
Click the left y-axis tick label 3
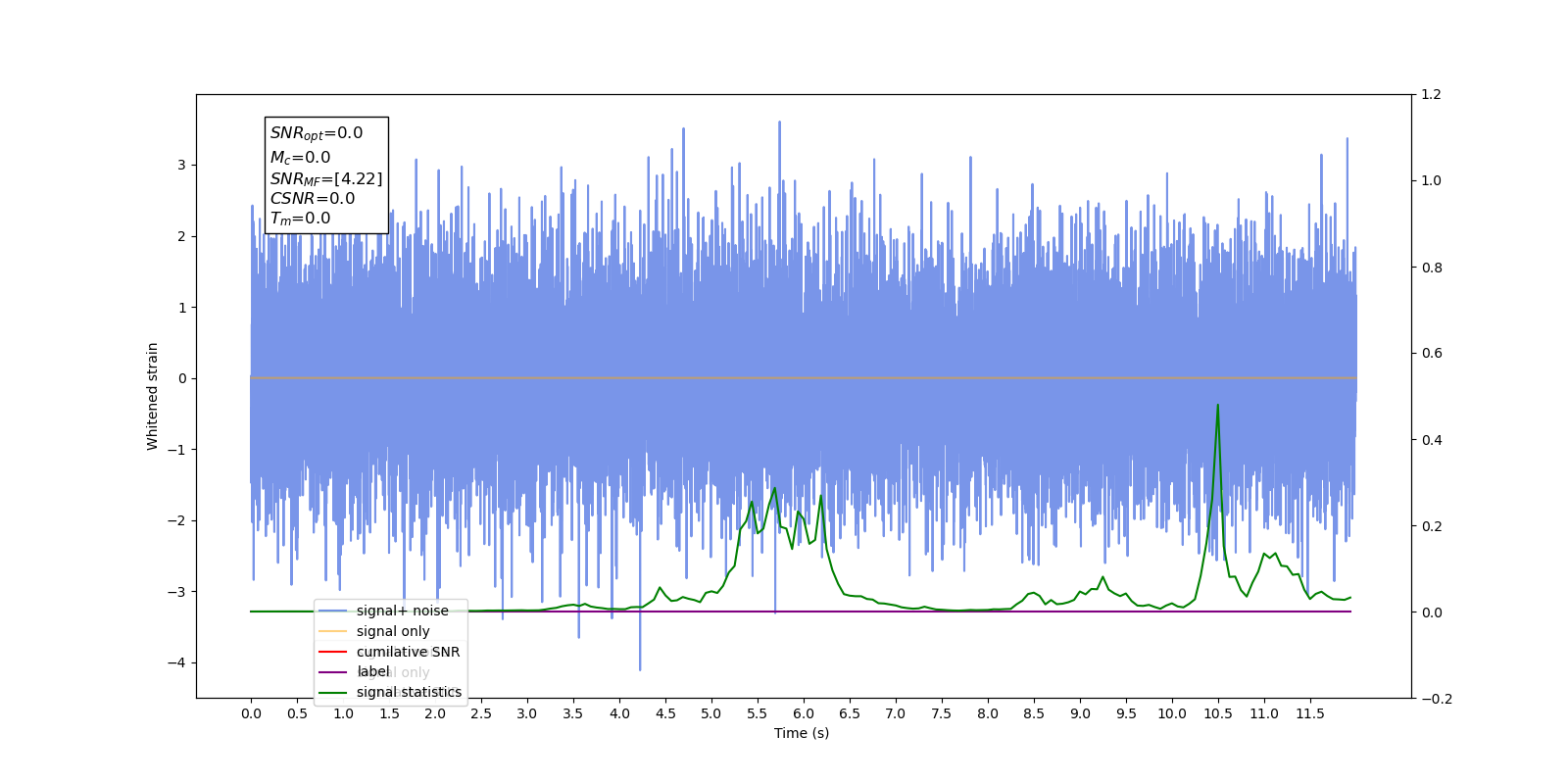[181, 165]
